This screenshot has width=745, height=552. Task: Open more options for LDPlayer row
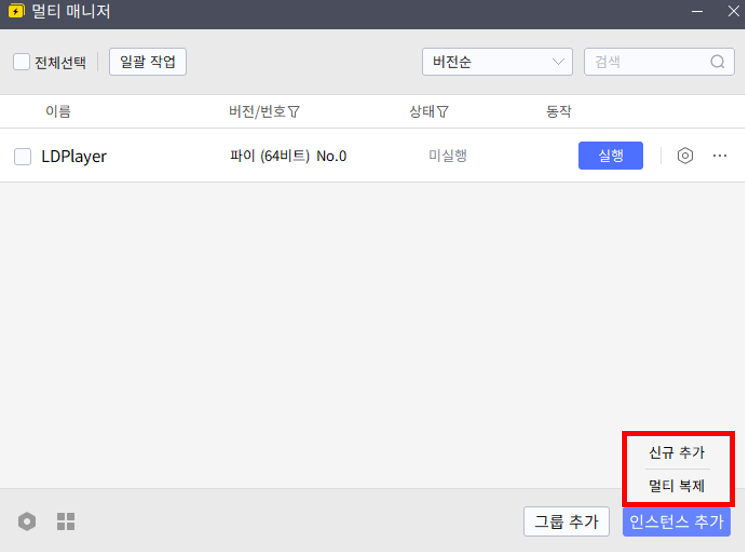719,156
